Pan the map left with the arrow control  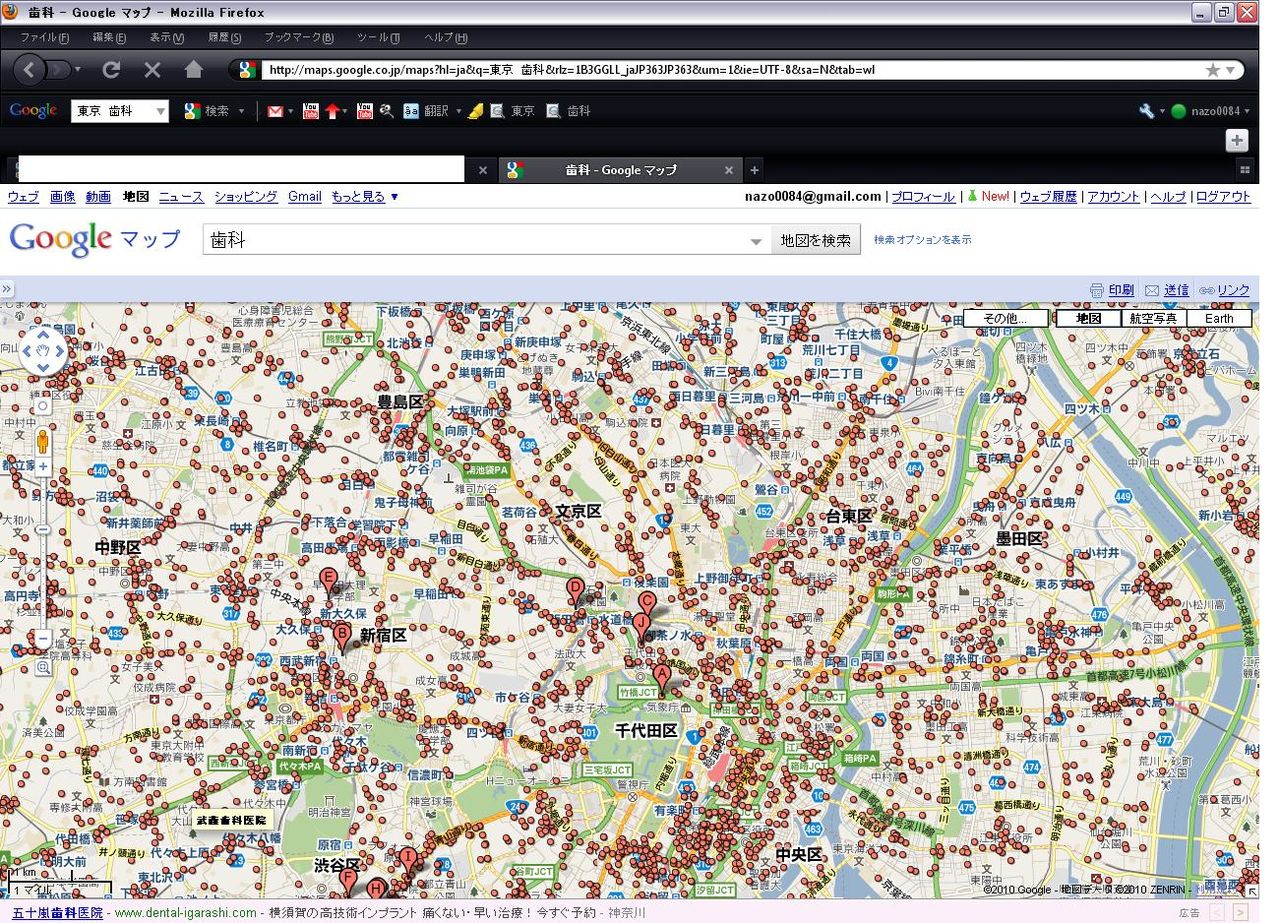pos(26,352)
